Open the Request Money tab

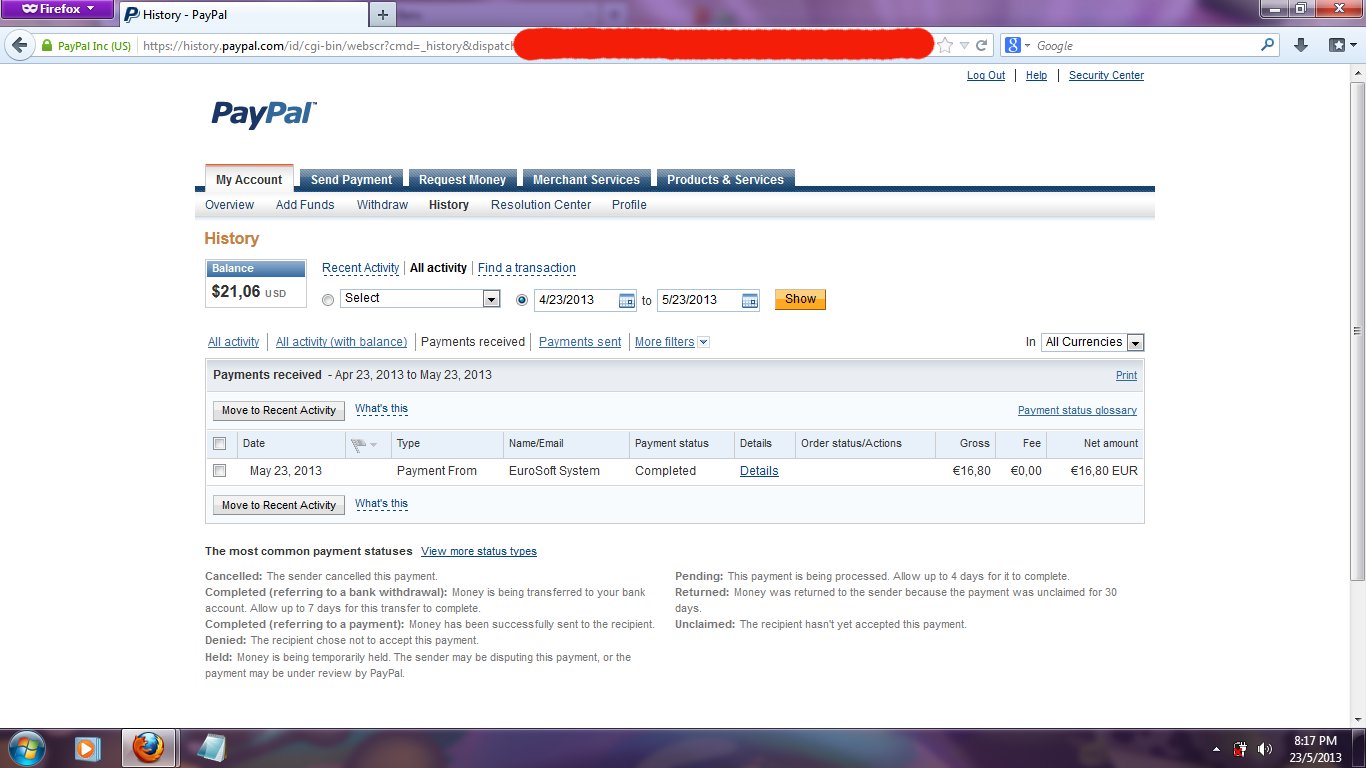point(462,180)
